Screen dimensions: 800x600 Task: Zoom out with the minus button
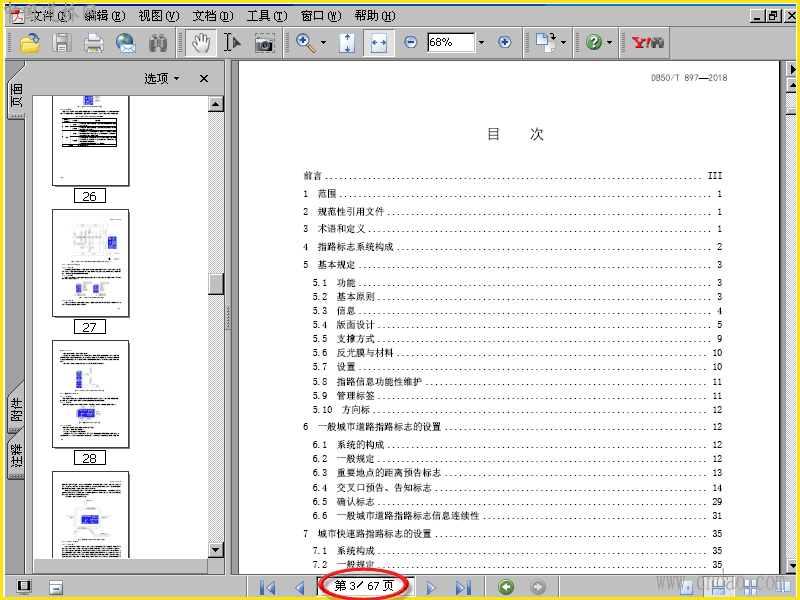pyautogui.click(x=410, y=42)
